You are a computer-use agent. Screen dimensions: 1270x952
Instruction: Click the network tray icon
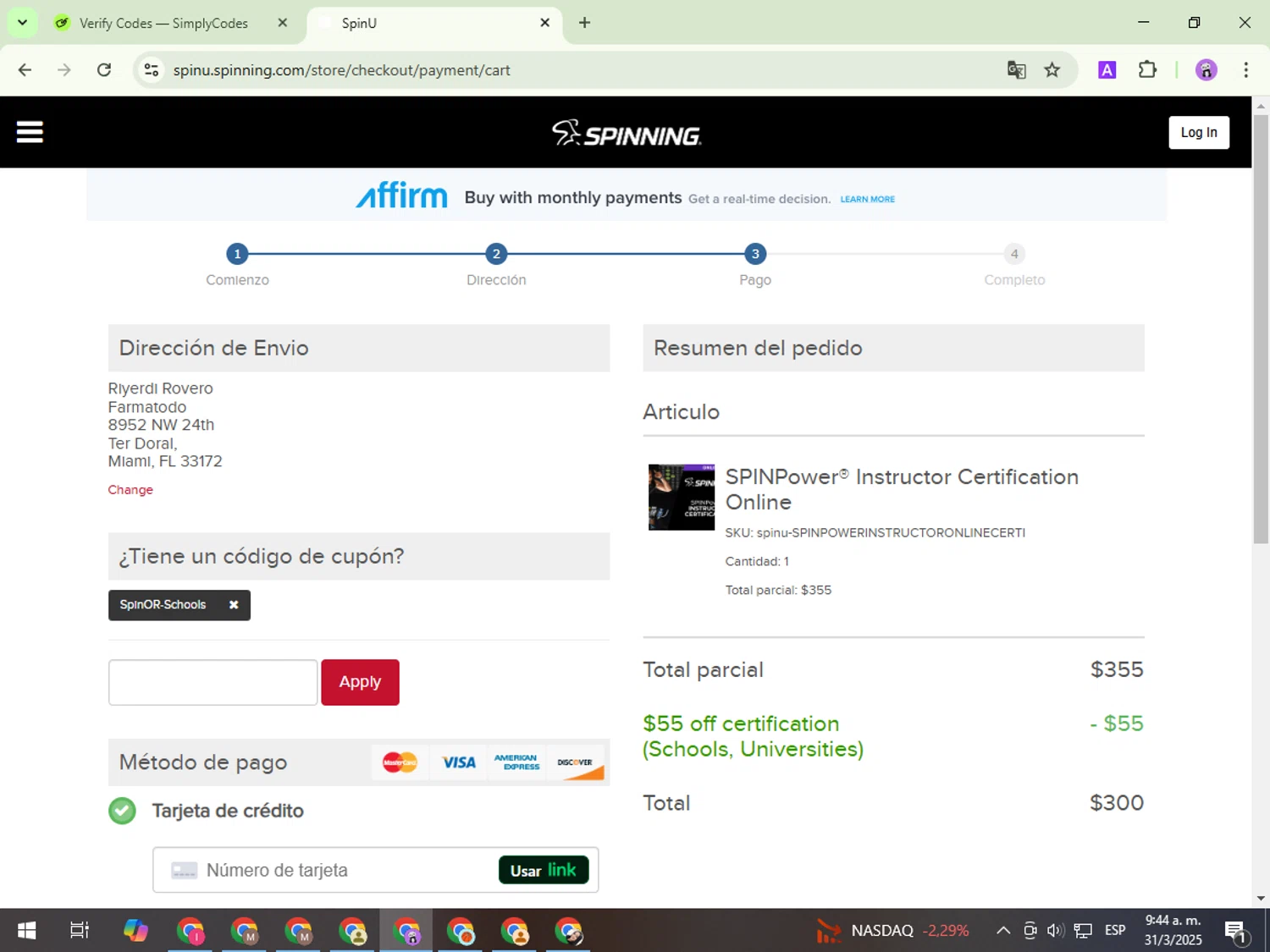1083,931
